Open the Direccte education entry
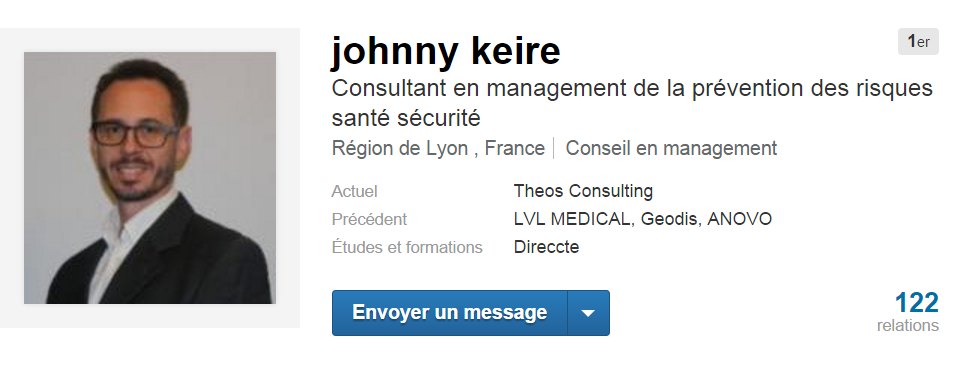Viewport: 969px width, 365px height. (x=546, y=247)
